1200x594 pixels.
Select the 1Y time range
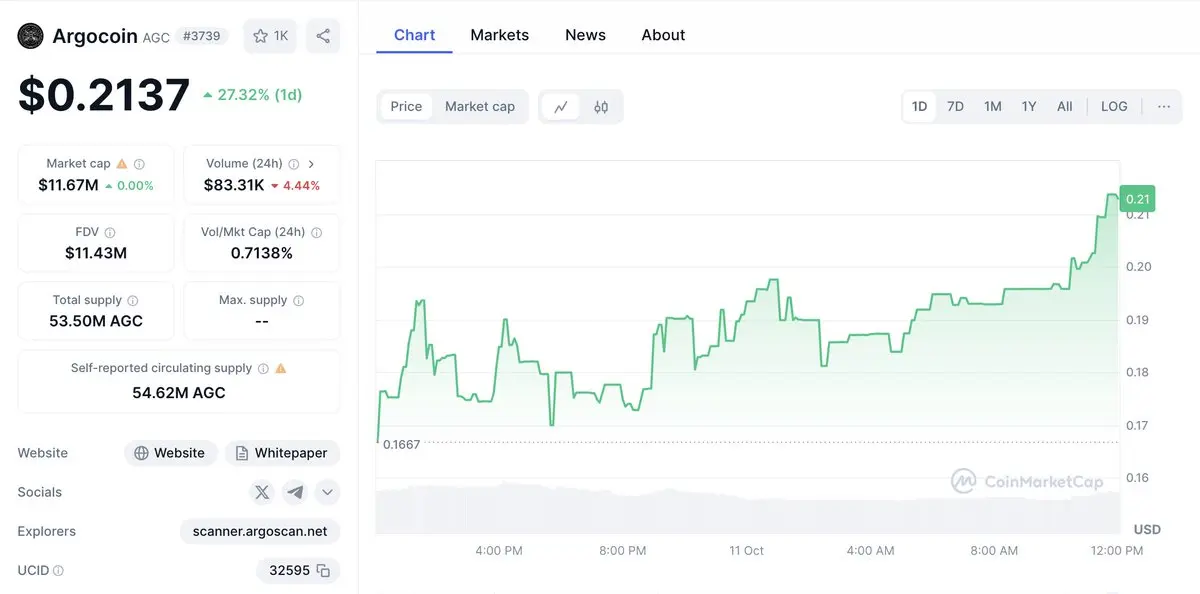pyautogui.click(x=1029, y=107)
